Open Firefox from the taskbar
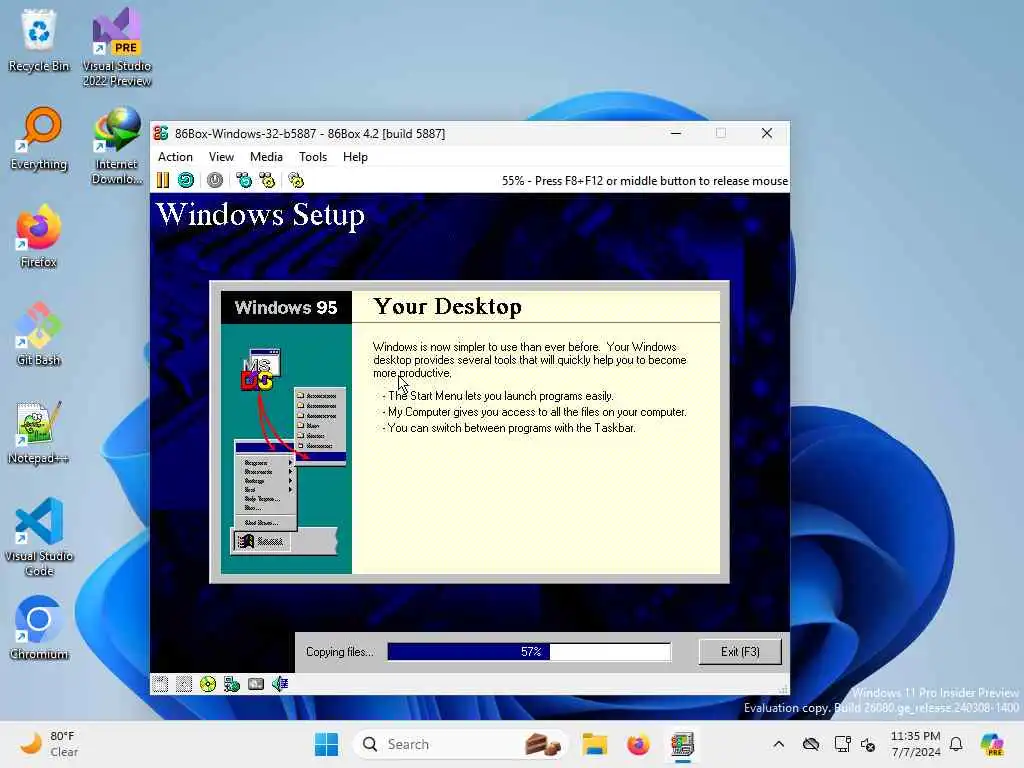1024x768 pixels. click(x=638, y=744)
